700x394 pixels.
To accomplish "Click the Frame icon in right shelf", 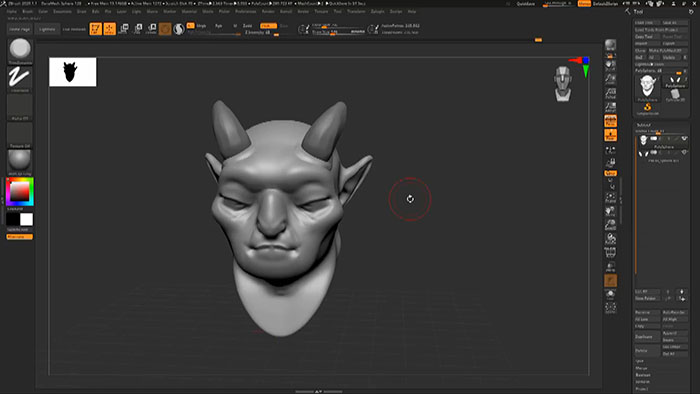I will click(x=610, y=198).
